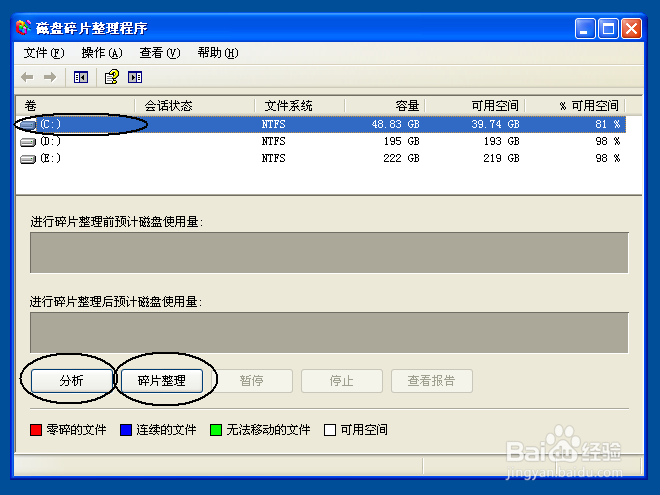This screenshot has height=495, width=660.
Task: Sort by the 文件系统 column header
Action: pyautogui.click(x=300, y=106)
